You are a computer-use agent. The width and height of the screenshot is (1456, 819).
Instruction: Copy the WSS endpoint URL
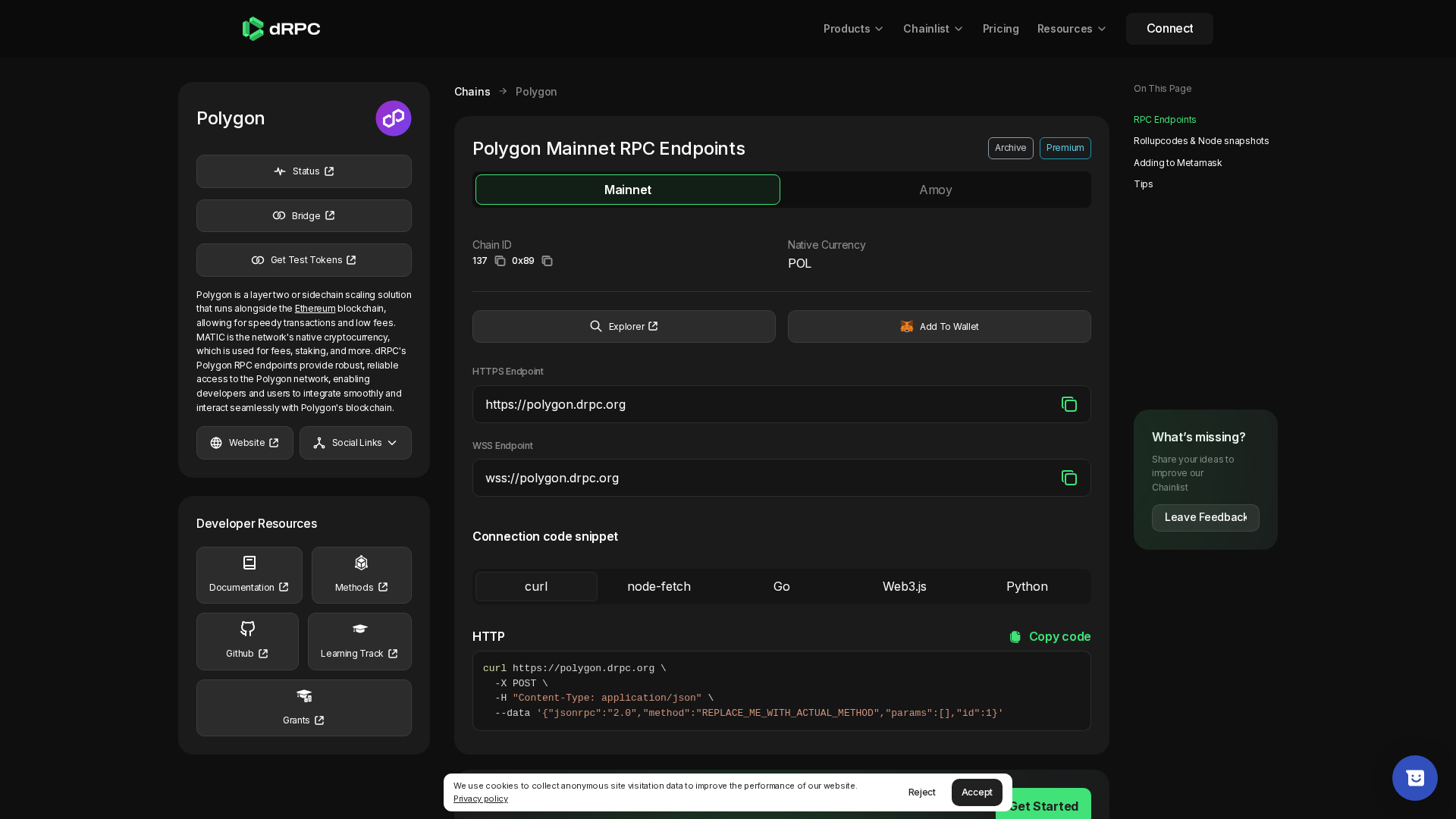pos(1069,478)
